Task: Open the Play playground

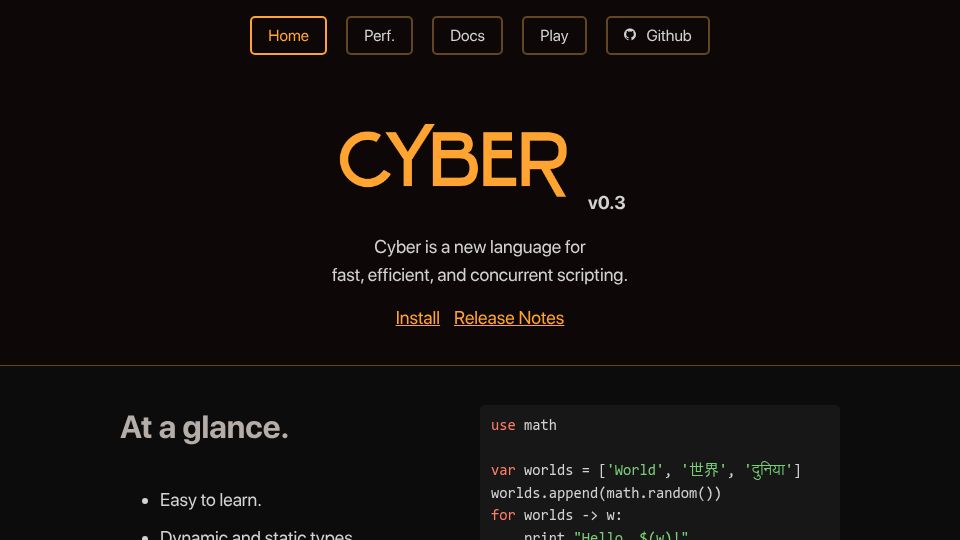Action: [554, 36]
